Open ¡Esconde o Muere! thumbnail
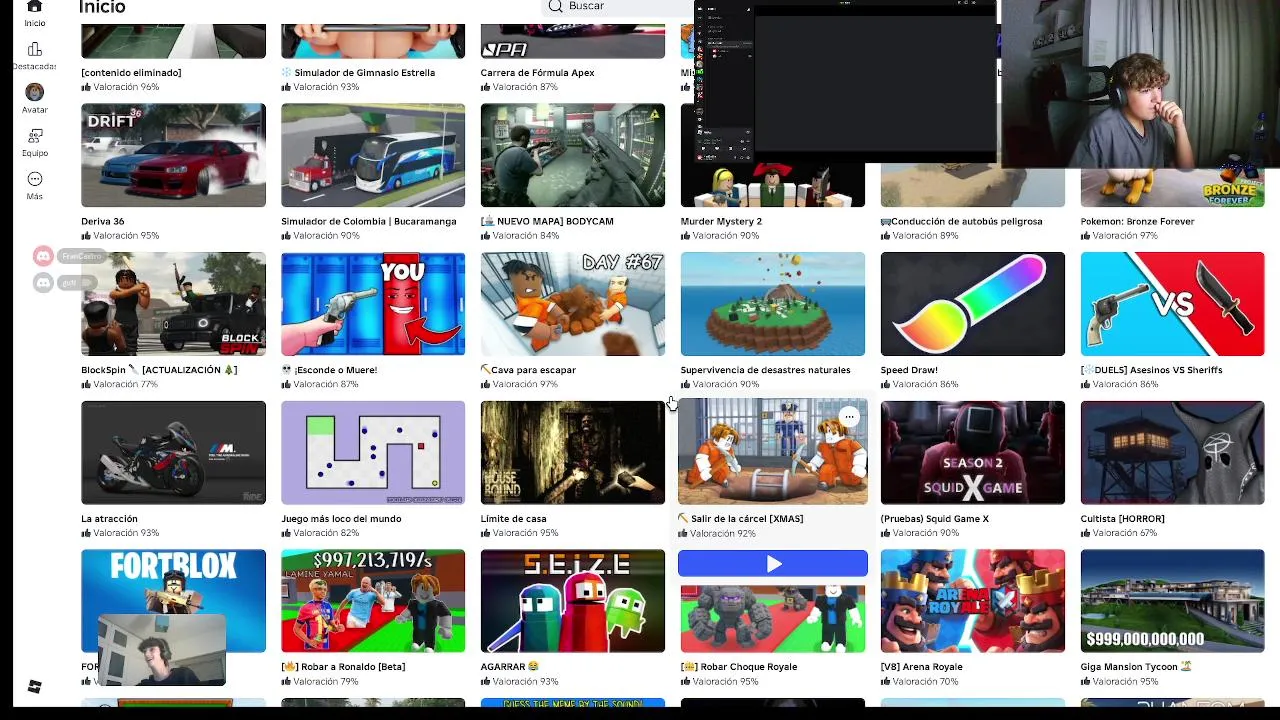The height and width of the screenshot is (720, 1280). pos(373,304)
